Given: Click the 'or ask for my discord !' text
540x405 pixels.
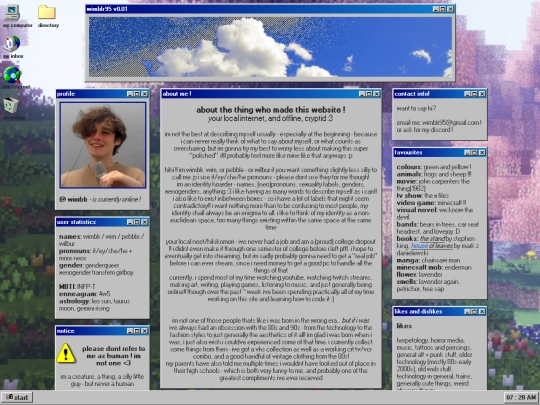Looking at the screenshot, I should [425, 130].
